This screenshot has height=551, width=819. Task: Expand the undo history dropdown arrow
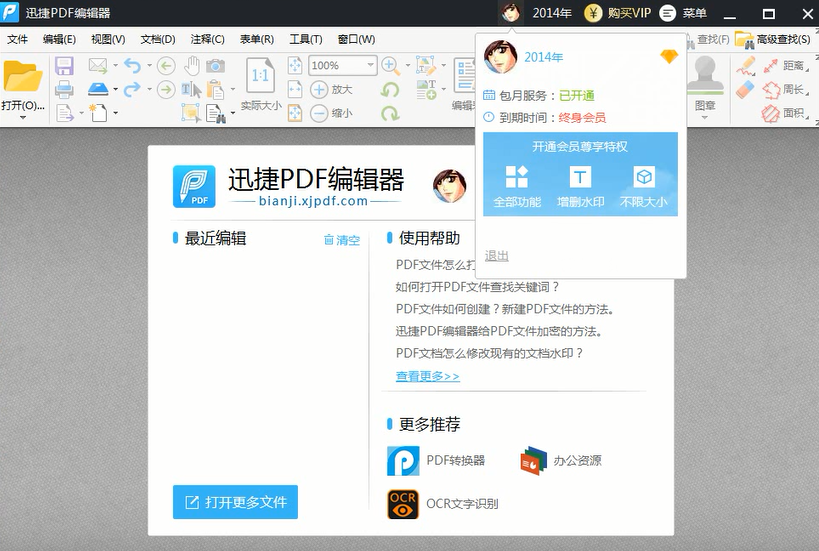pos(149,66)
